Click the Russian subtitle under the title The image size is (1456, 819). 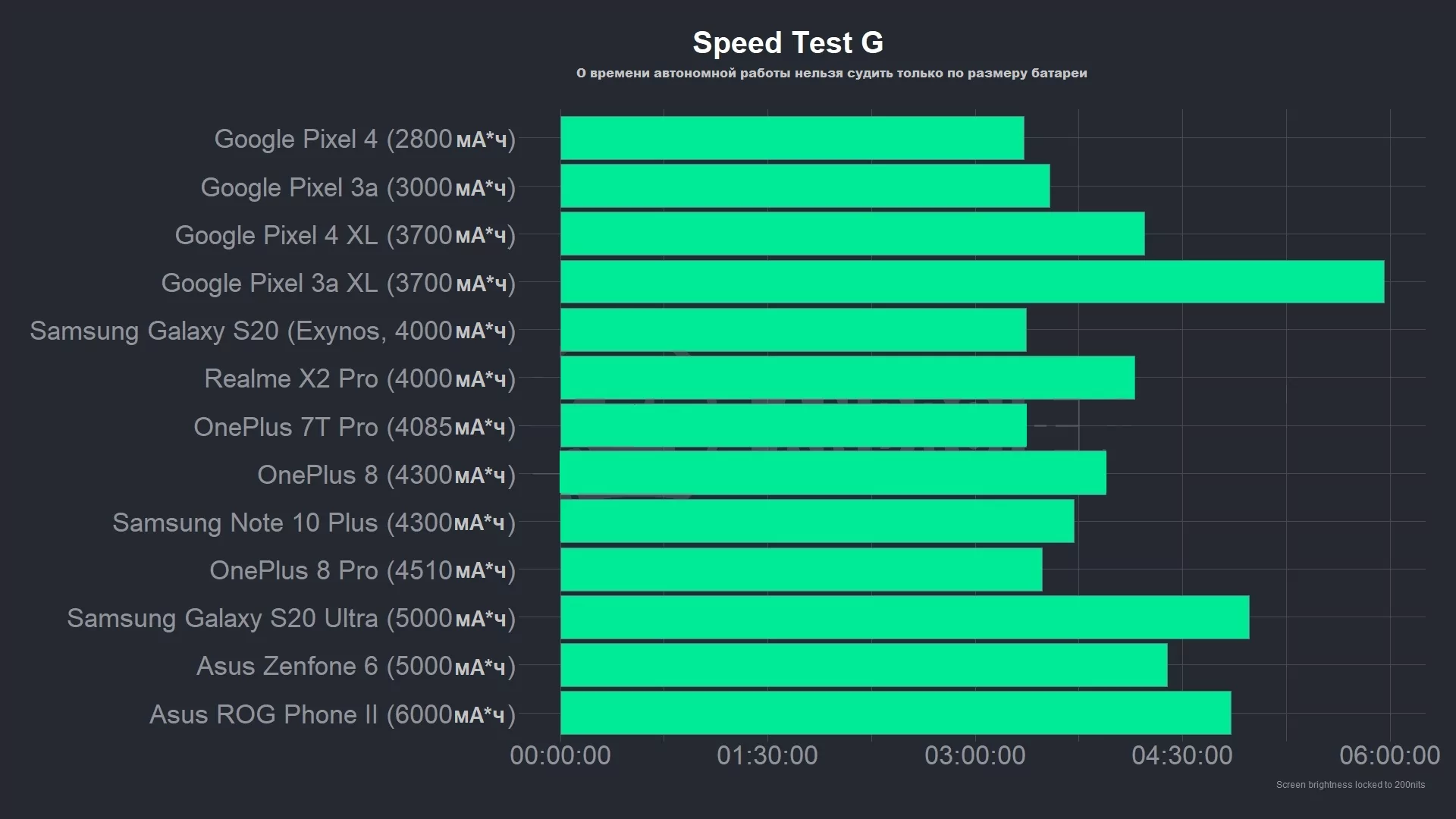831,74
